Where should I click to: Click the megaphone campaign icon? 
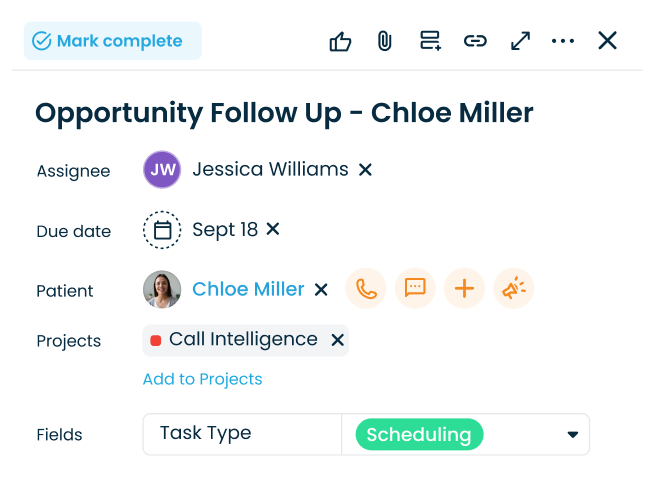tap(514, 289)
